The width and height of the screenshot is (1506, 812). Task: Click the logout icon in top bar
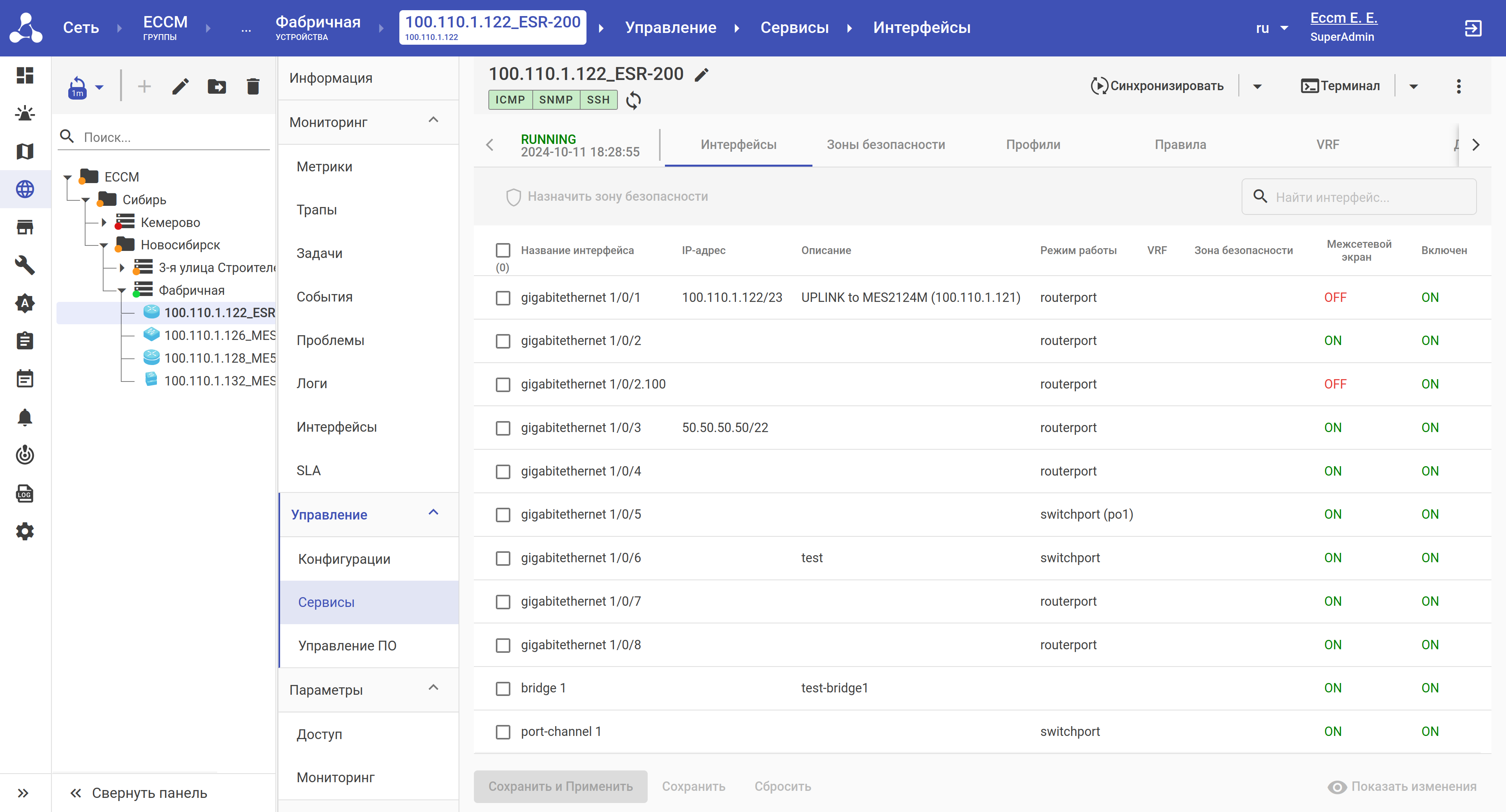click(x=1473, y=28)
